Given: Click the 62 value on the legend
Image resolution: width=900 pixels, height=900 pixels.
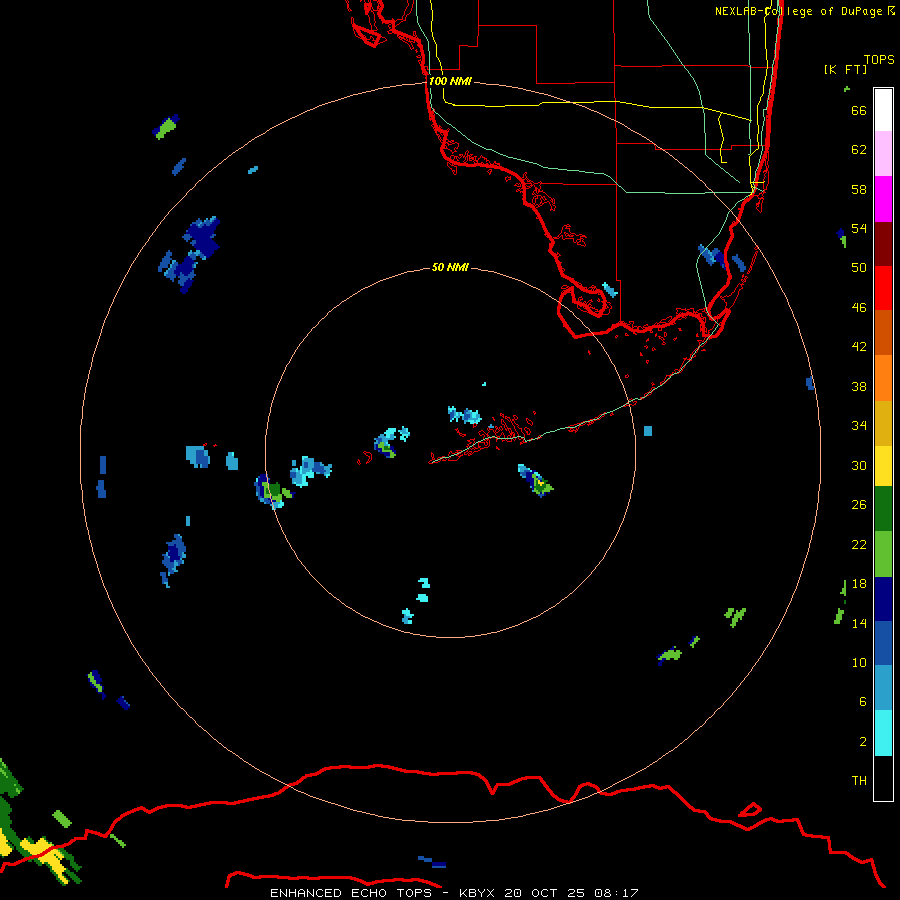Looking at the screenshot, I should tap(859, 150).
